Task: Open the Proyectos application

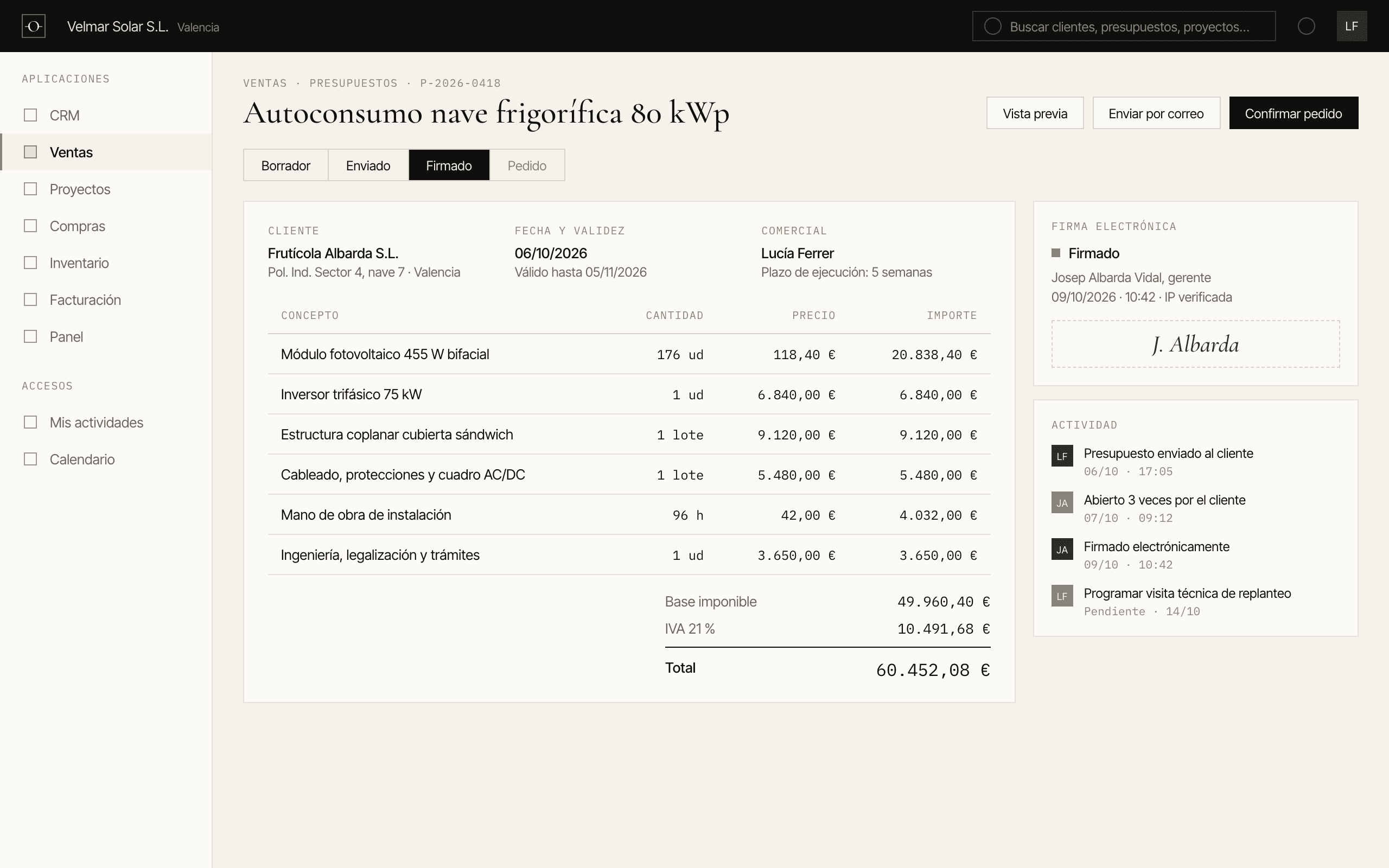Action: pyautogui.click(x=106, y=189)
